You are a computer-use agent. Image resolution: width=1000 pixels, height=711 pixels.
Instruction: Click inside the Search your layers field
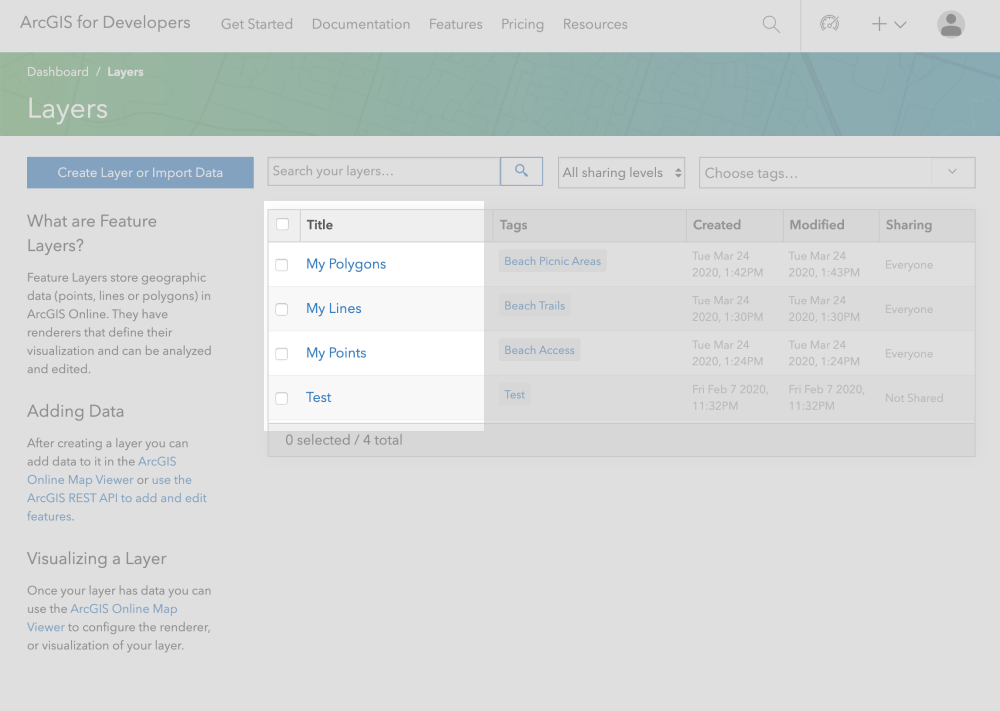tap(383, 170)
